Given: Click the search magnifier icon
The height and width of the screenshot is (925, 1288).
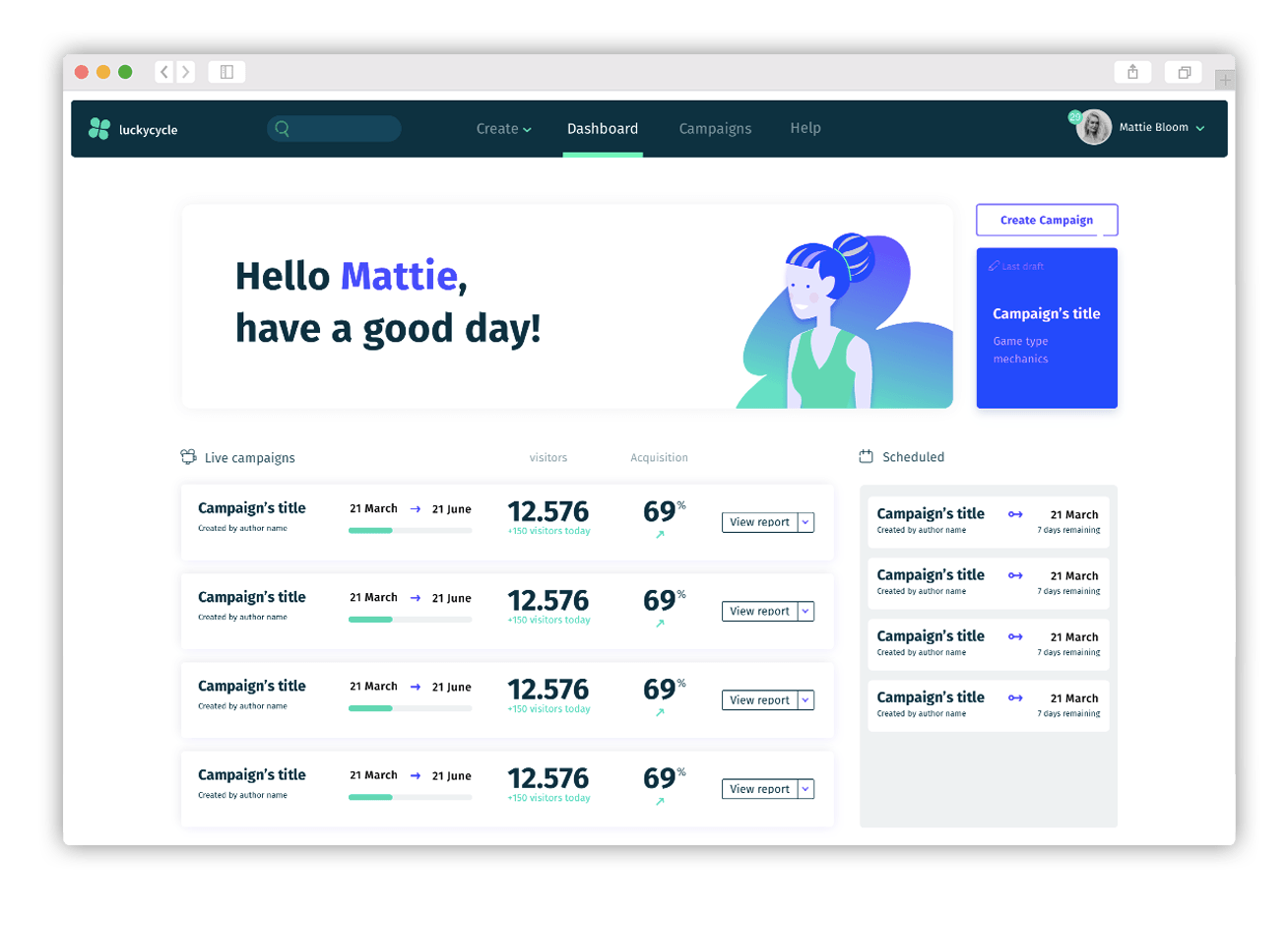Looking at the screenshot, I should coord(282,128).
